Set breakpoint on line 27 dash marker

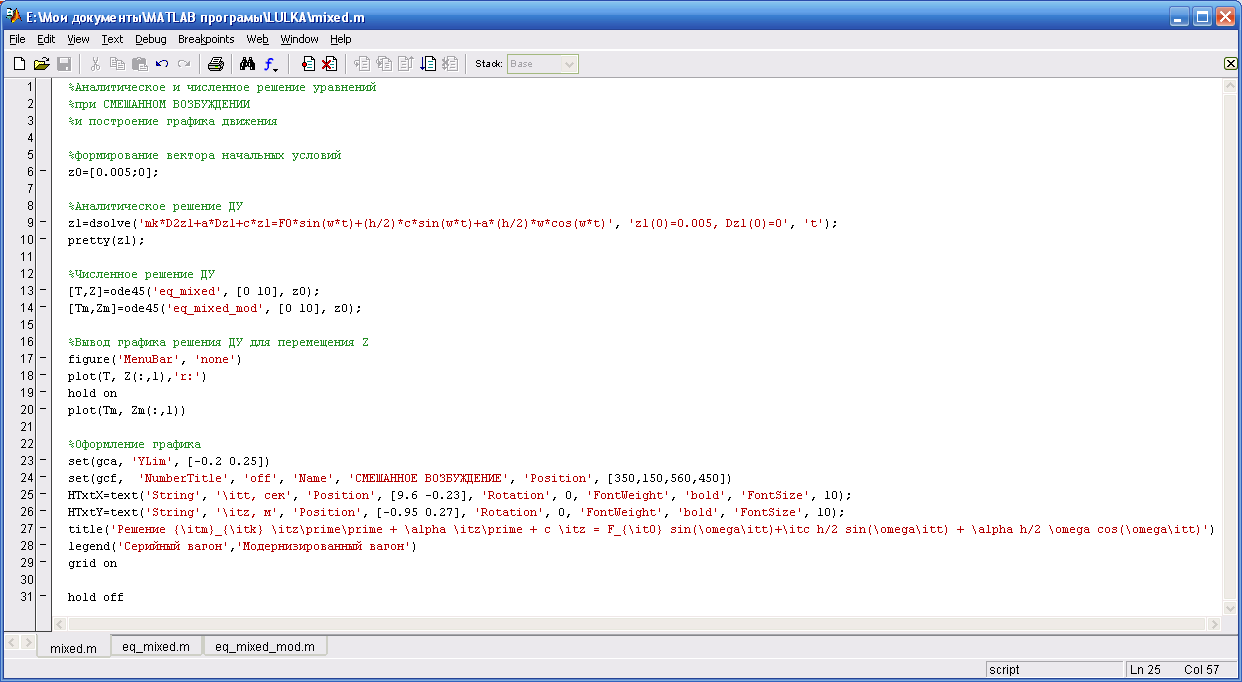tap(43, 529)
